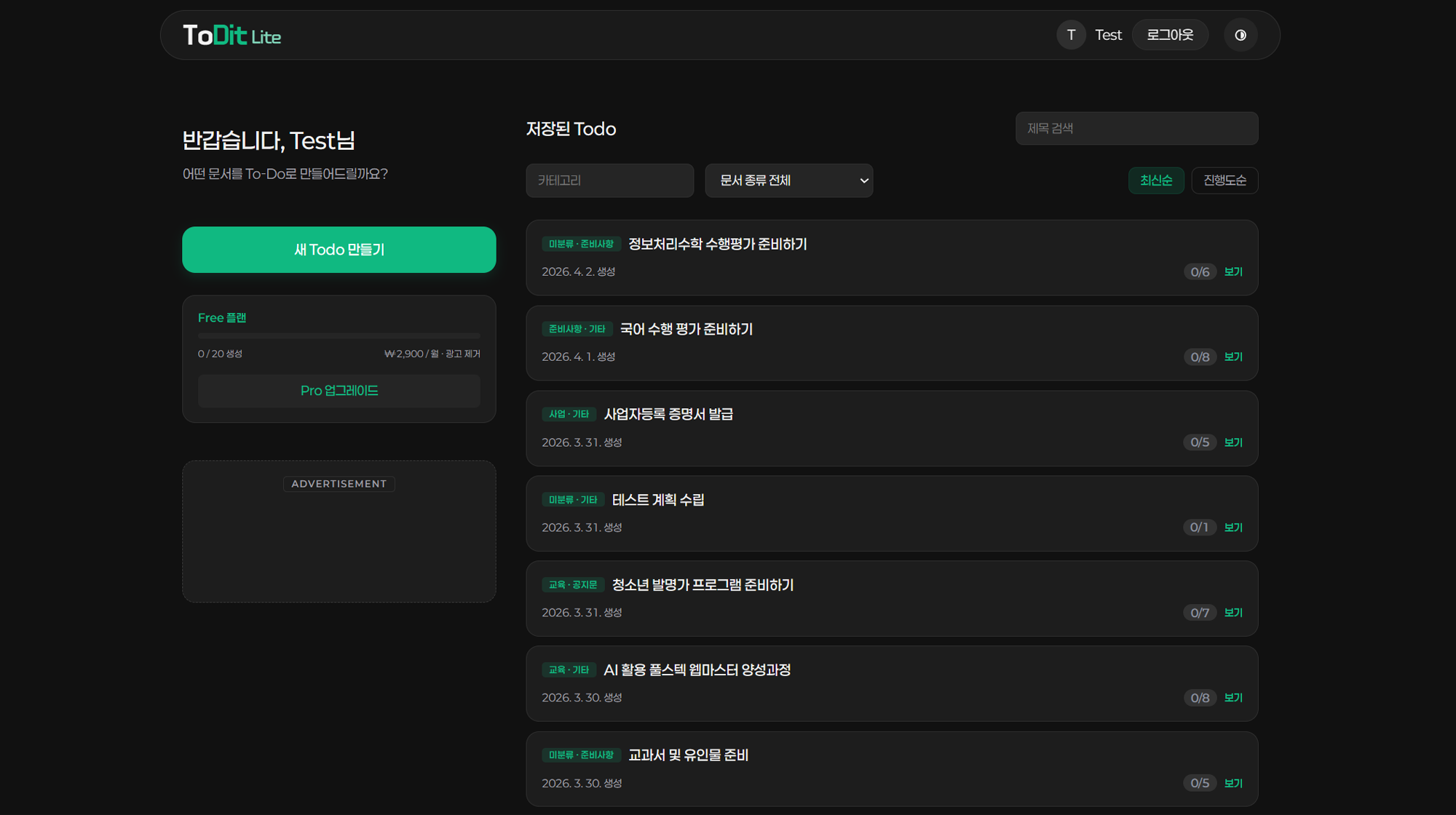Select the 사업자등록 증명서 발급 title
1456x815 pixels.
tap(668, 414)
